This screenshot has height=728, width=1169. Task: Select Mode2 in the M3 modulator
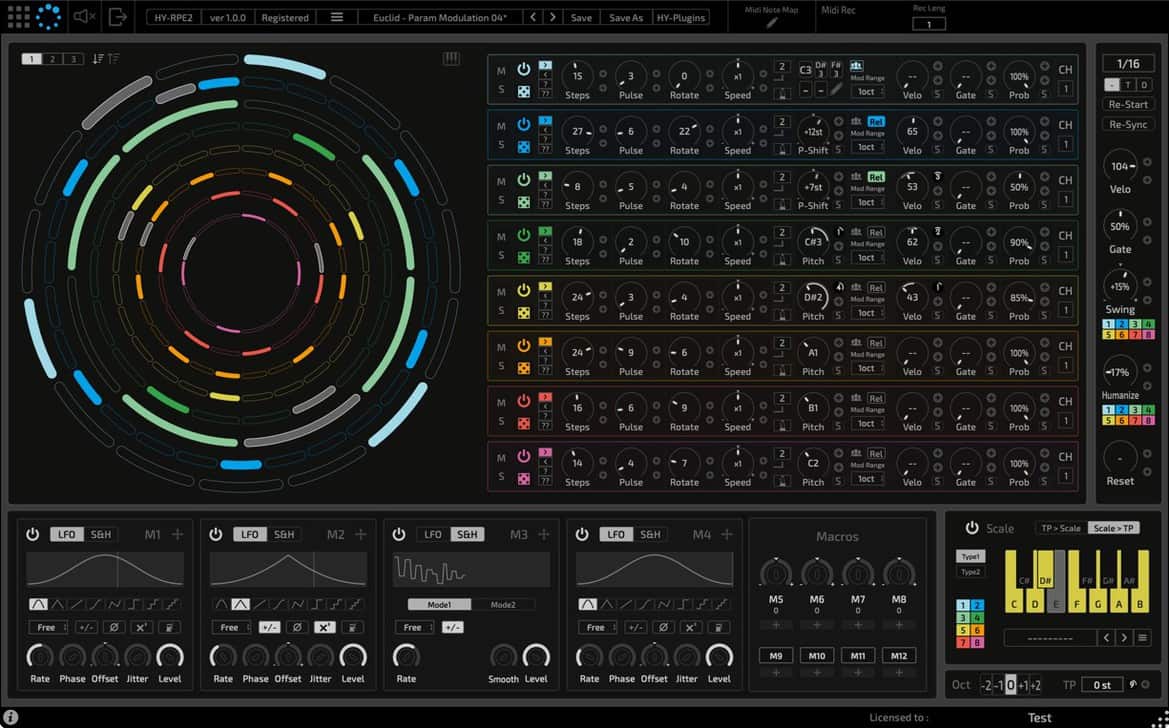[x=503, y=604]
